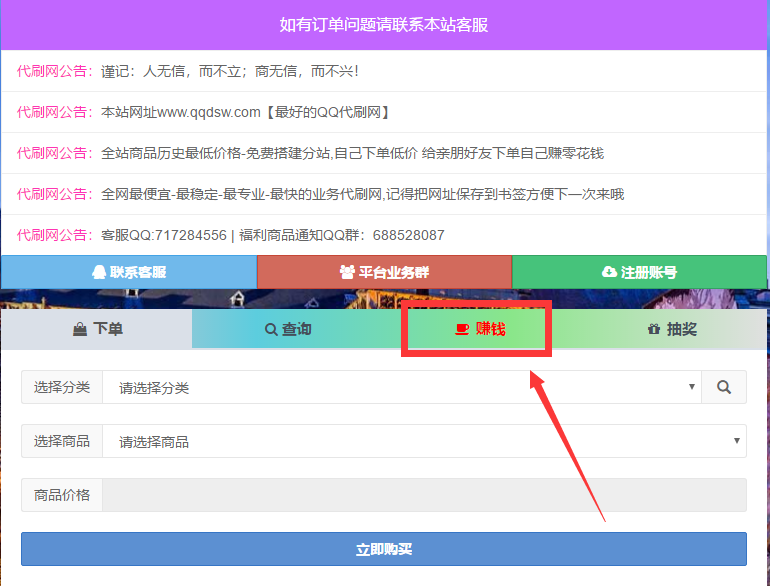Image resolution: width=770 pixels, height=586 pixels.
Task: Click the 全站商品历史最低价格 announcement
Action: coord(352,153)
